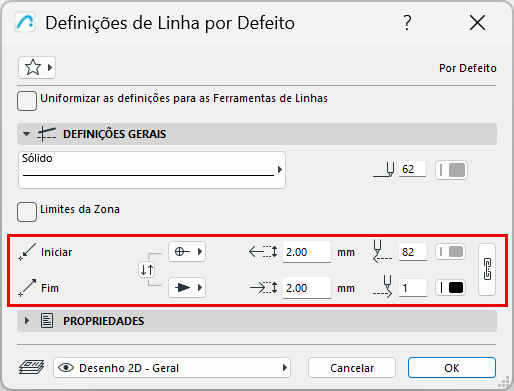The width and height of the screenshot is (514, 391).
Task: Toggle layer visibility eye in Desenho 2D - Geral
Action: (x=66, y=368)
